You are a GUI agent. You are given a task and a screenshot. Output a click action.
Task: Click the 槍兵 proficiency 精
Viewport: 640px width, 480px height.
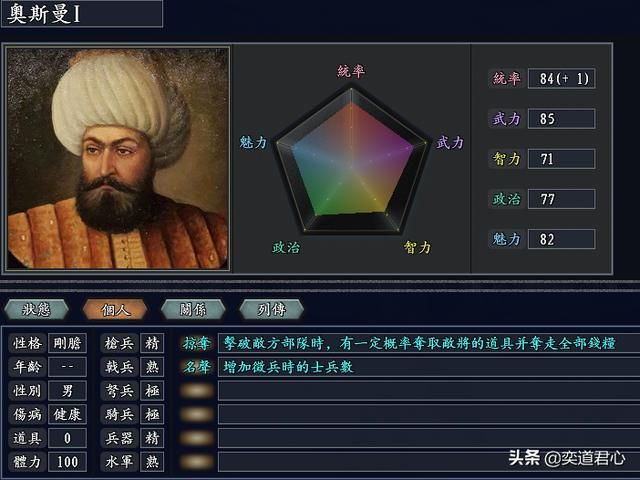(x=152, y=343)
